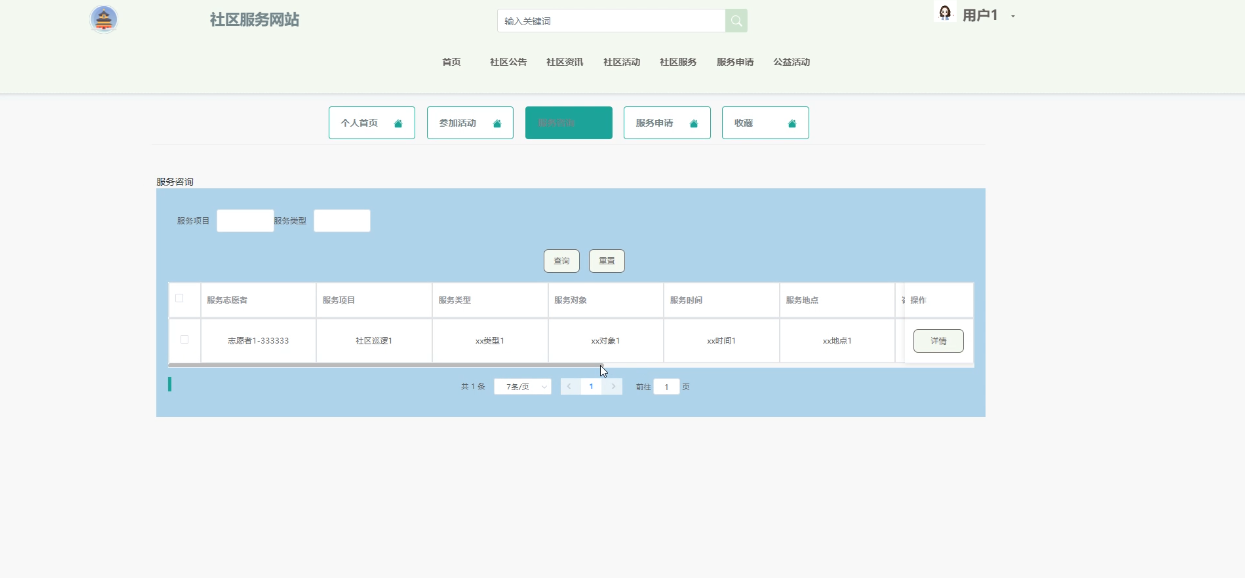Focus the 服务项目 filter input
Screen dimensions: 1245x578
click(245, 221)
